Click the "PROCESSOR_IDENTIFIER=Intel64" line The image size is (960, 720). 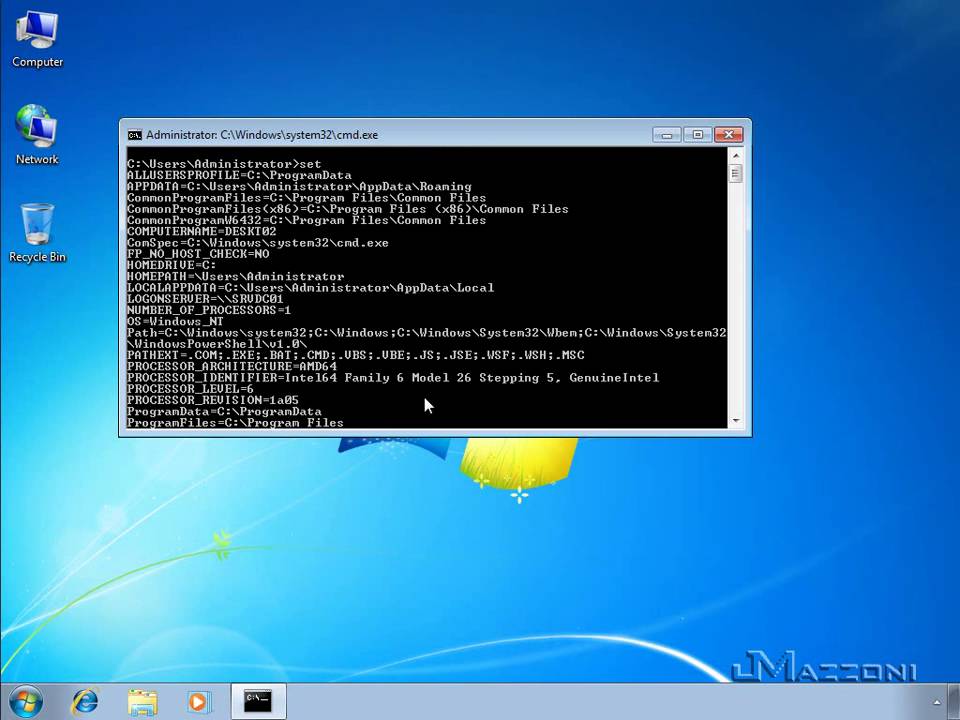coord(393,378)
